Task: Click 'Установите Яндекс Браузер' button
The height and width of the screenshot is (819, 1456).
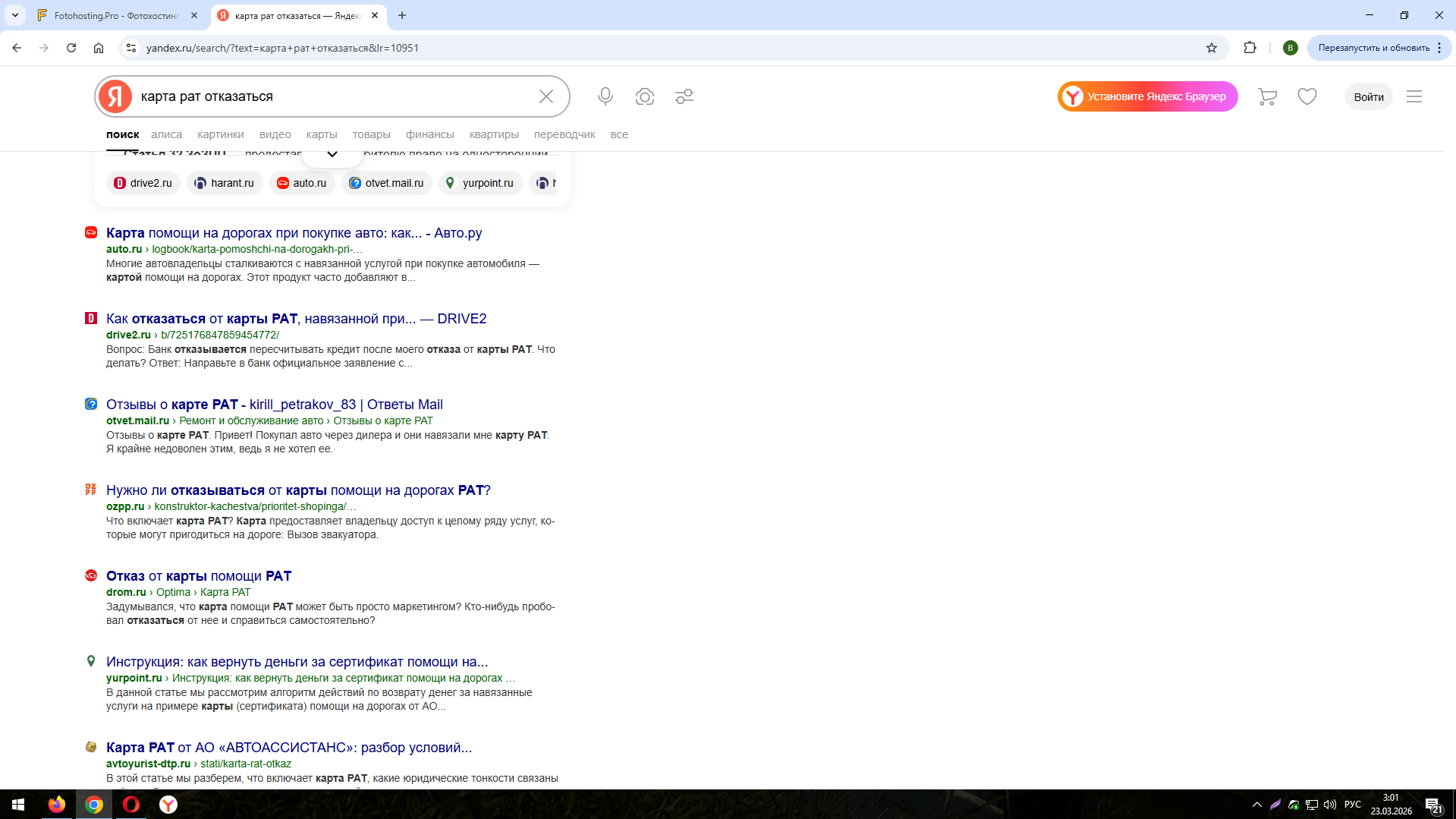Action: click(1148, 96)
